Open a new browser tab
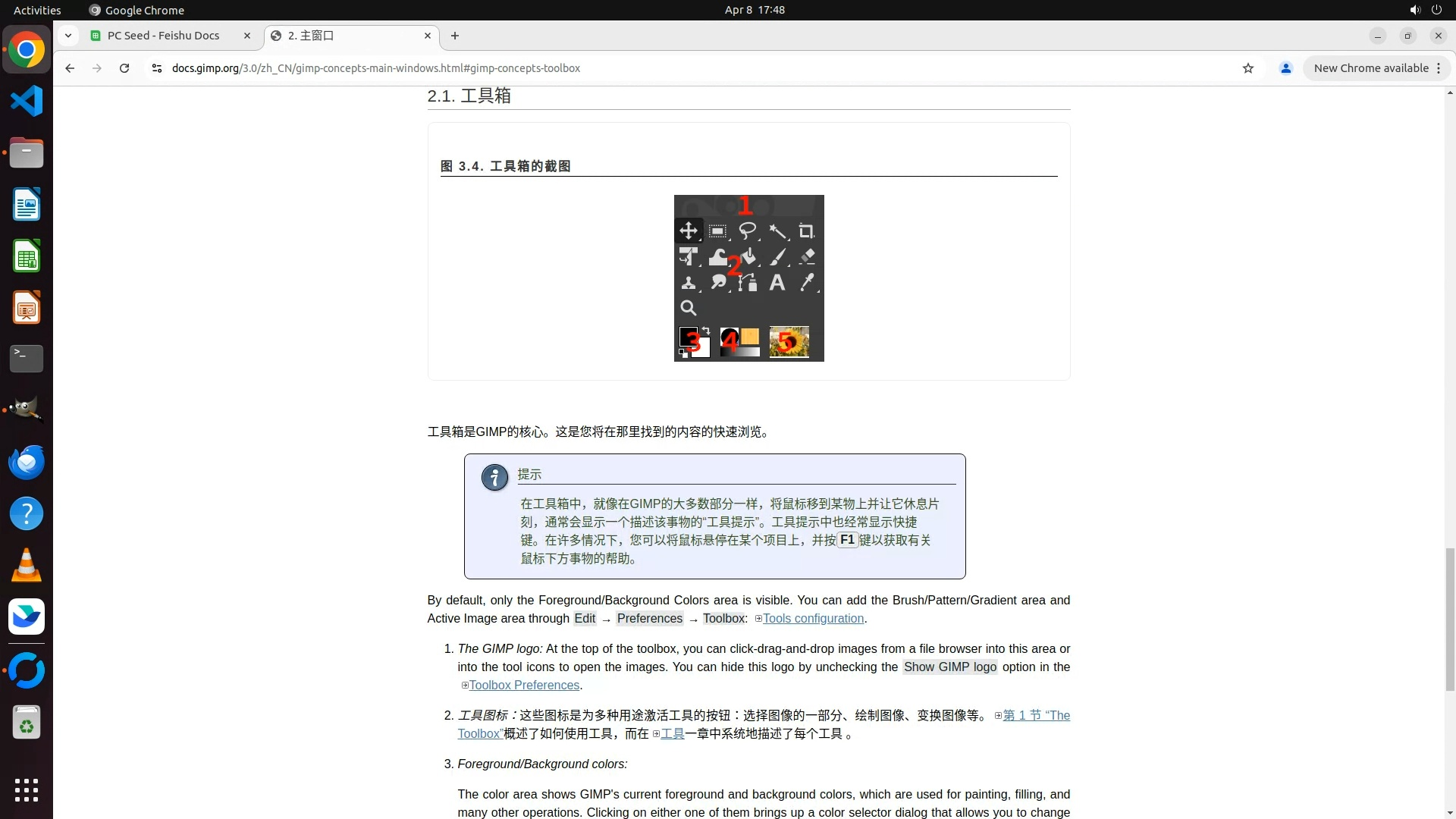The width and height of the screenshot is (1456, 819). [455, 36]
